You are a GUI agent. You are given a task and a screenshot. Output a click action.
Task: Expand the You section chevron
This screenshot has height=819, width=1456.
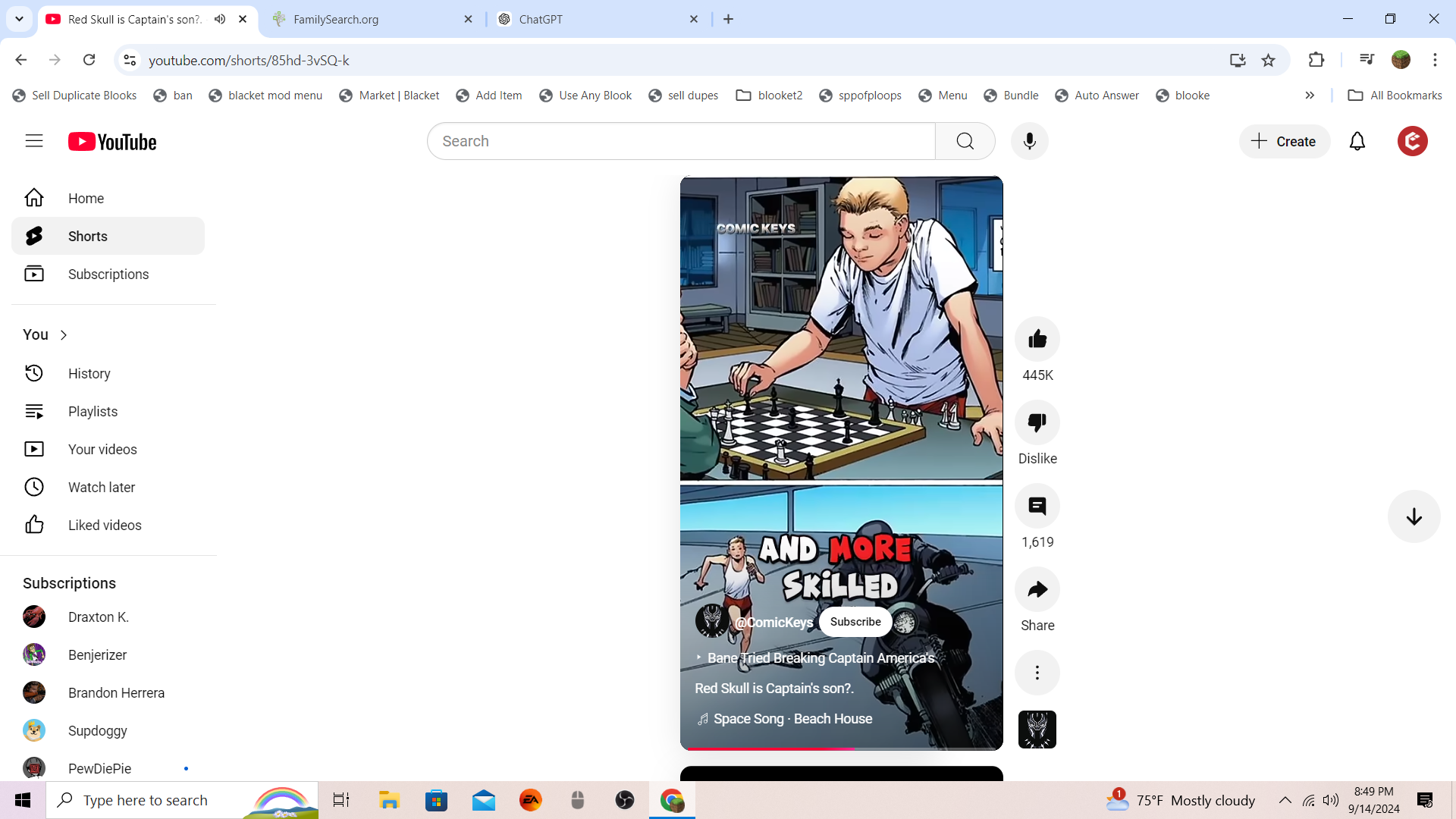click(x=64, y=335)
